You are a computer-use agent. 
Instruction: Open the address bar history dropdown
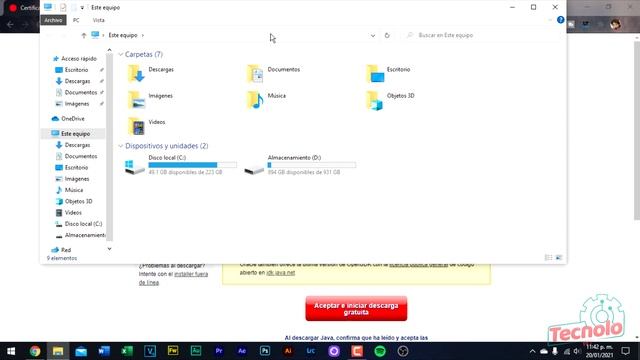(373, 36)
